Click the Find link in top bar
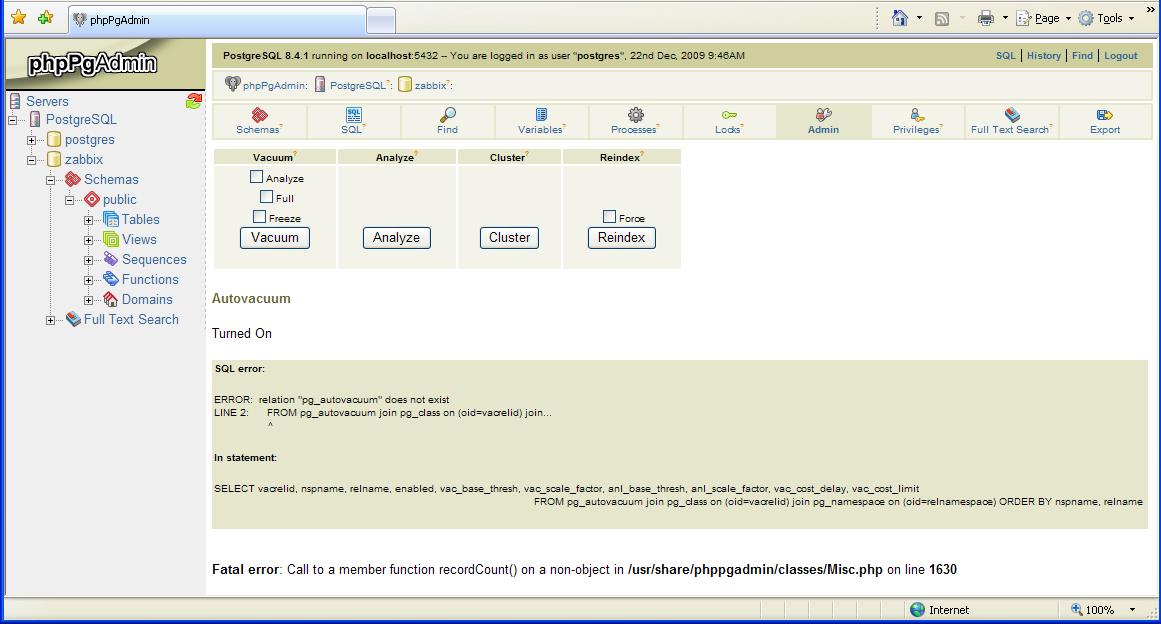Screen dimensions: 1161x624 pos(1082,56)
